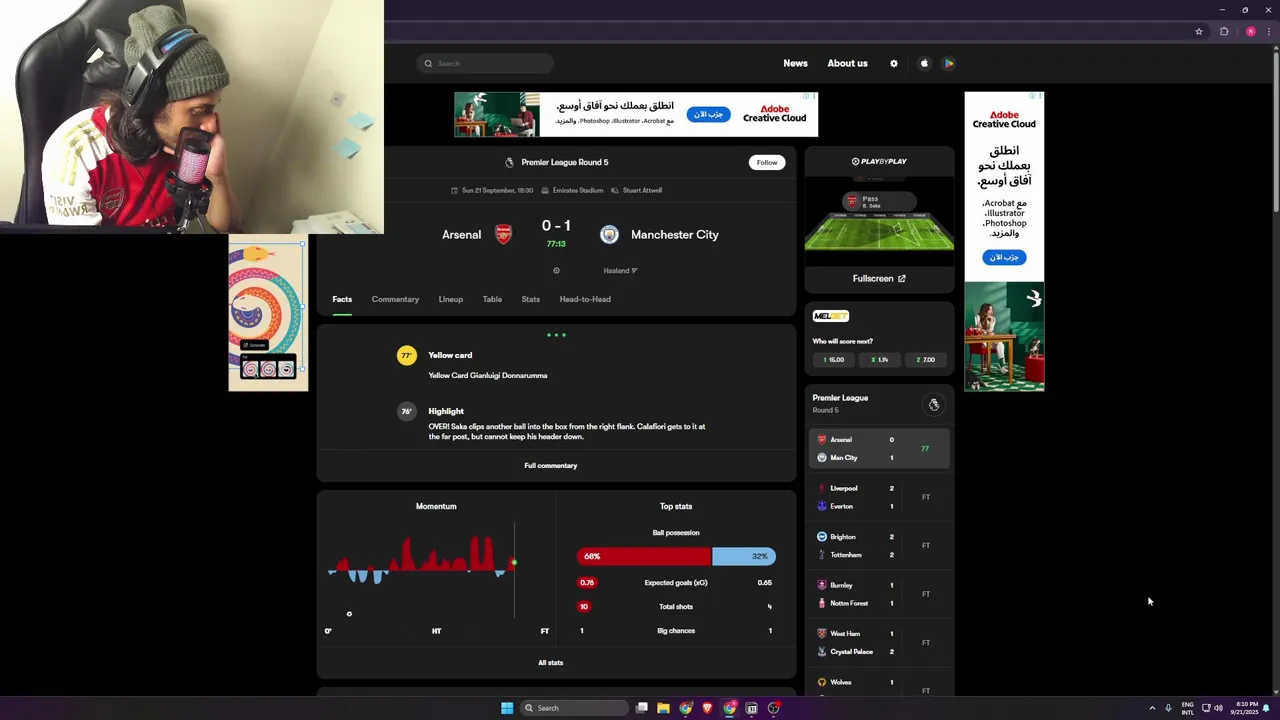Viewport: 1280px width, 720px height.
Task: Switch to the Facts tab
Action: pos(342,299)
